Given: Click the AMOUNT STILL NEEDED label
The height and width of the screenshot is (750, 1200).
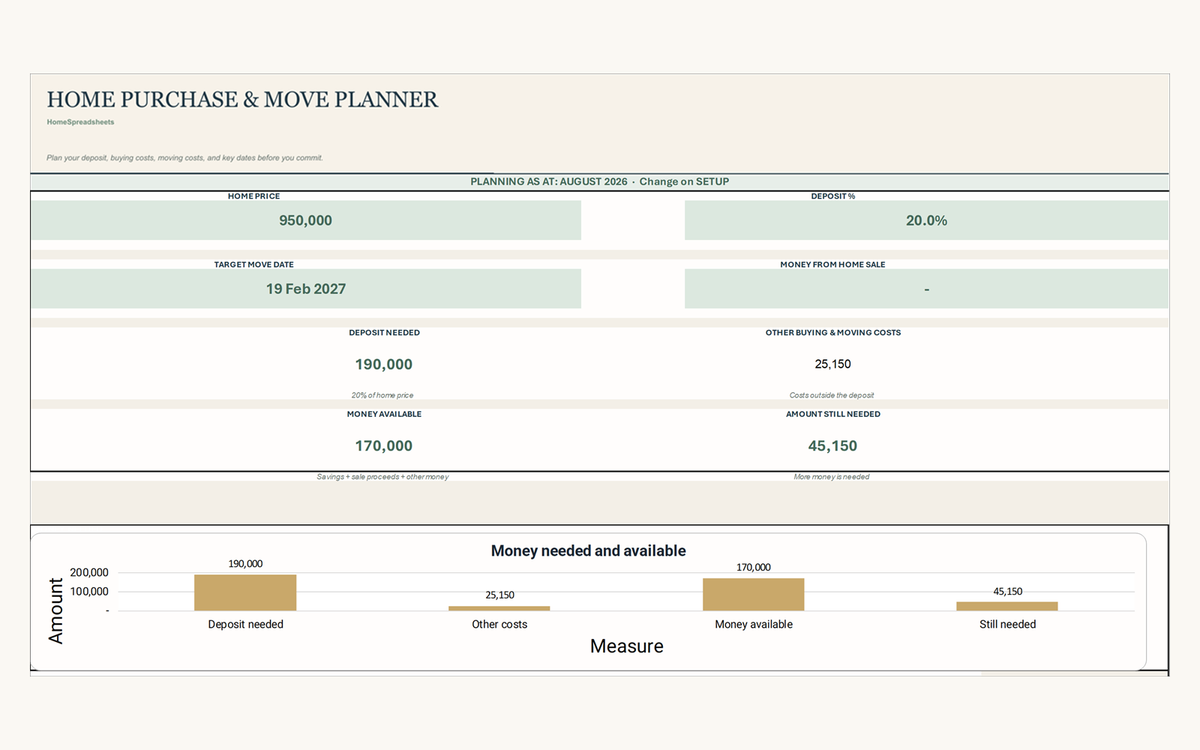Looking at the screenshot, I should [833, 414].
